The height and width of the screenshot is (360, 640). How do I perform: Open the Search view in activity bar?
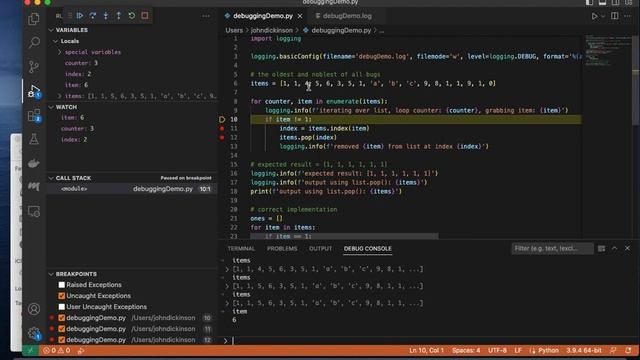click(34, 42)
